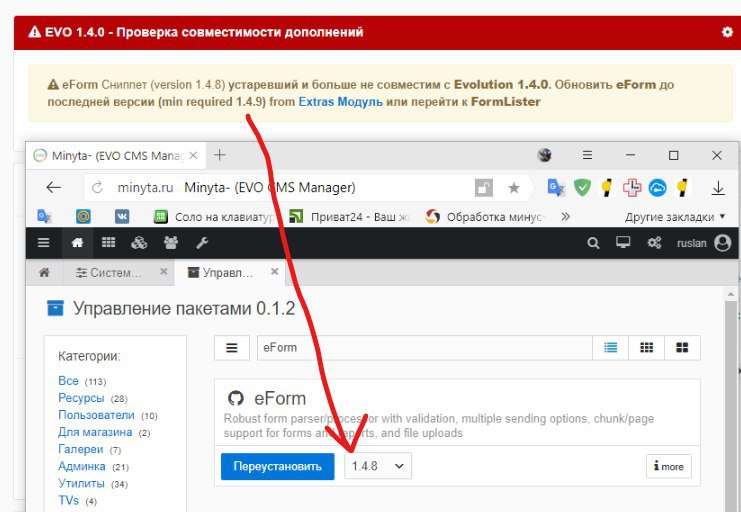Open the manager search
741x512 pixels.
(593, 243)
